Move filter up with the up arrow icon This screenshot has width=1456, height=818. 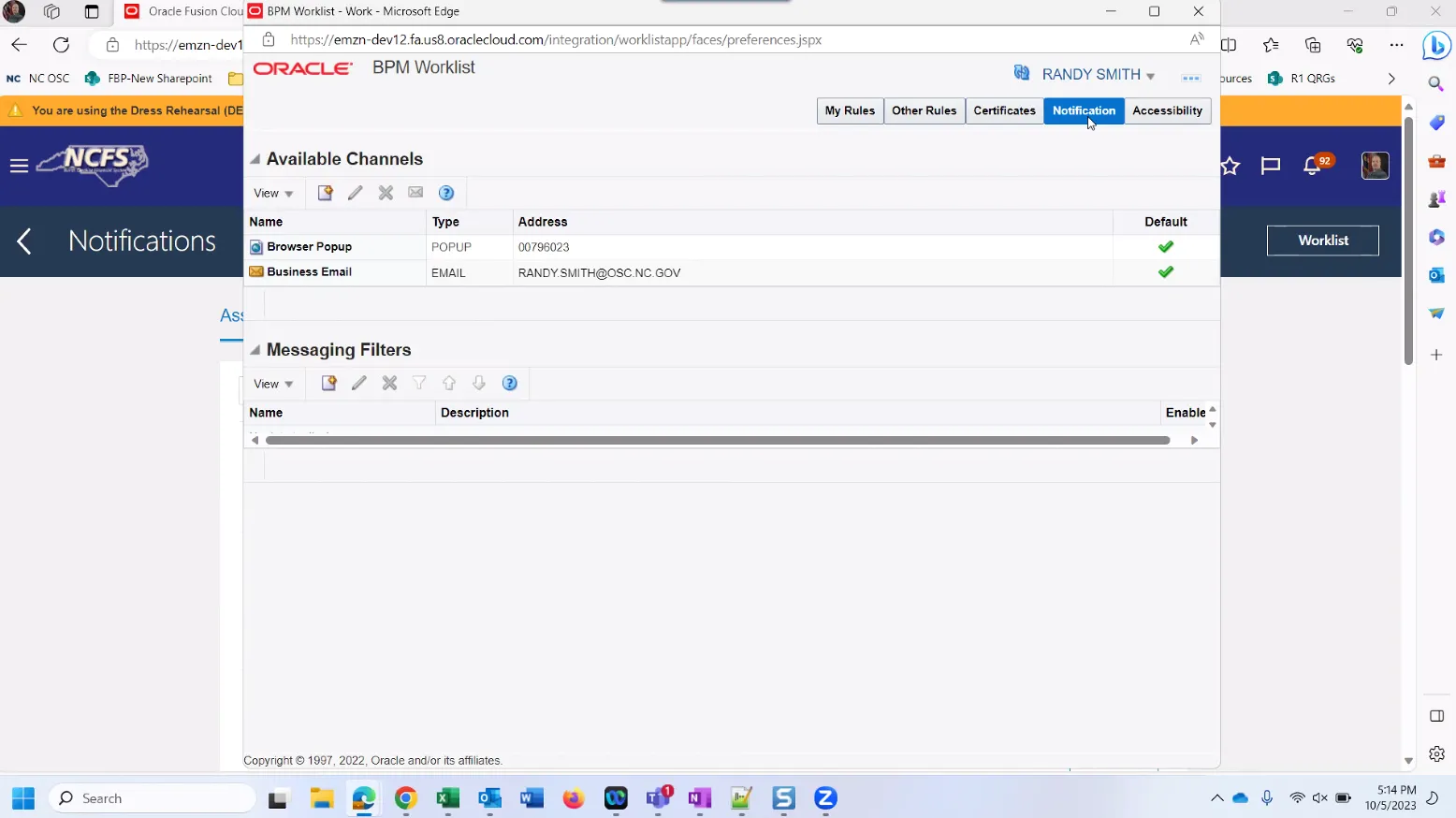[449, 384]
